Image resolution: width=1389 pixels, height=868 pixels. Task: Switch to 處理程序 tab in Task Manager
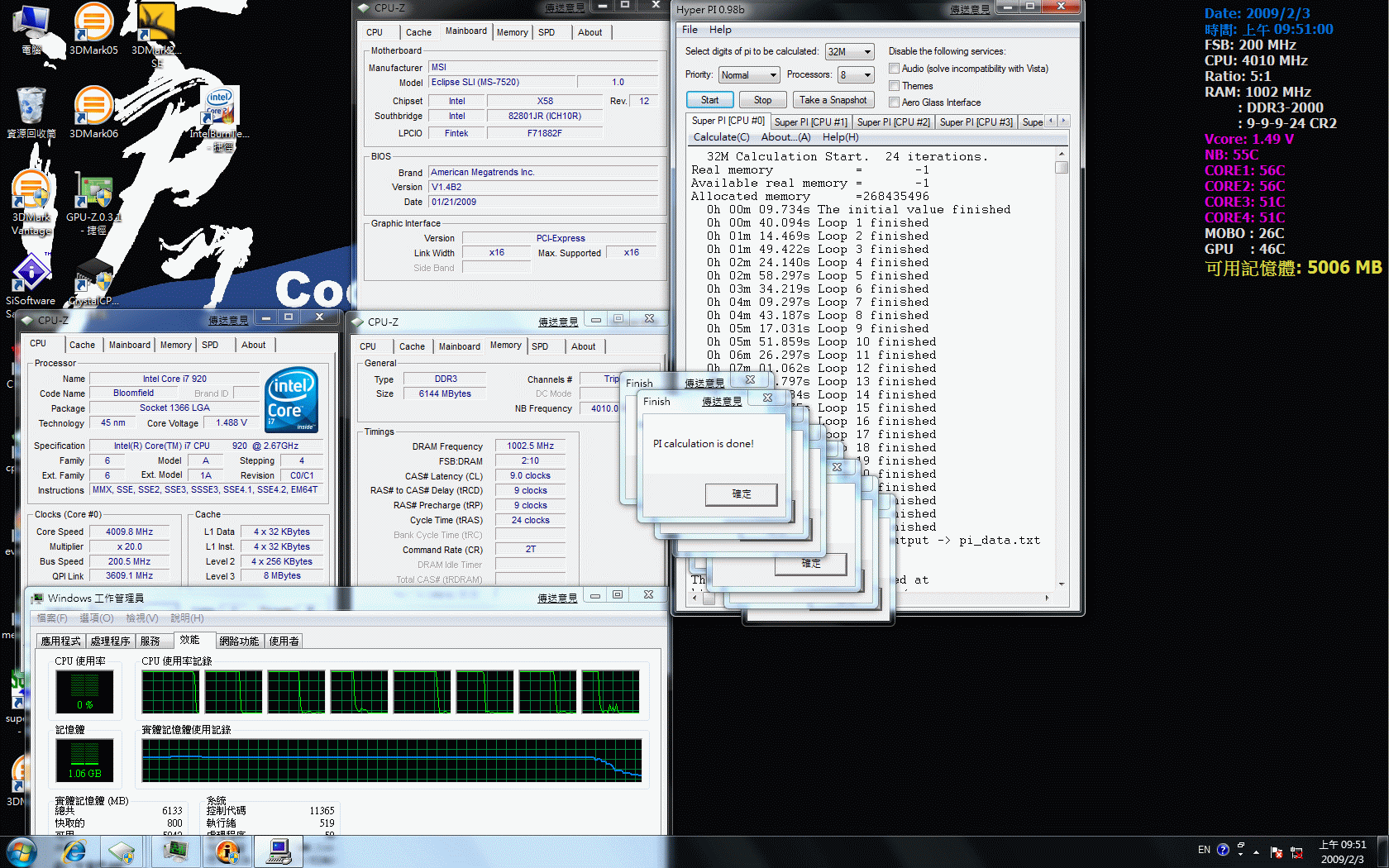coord(111,641)
